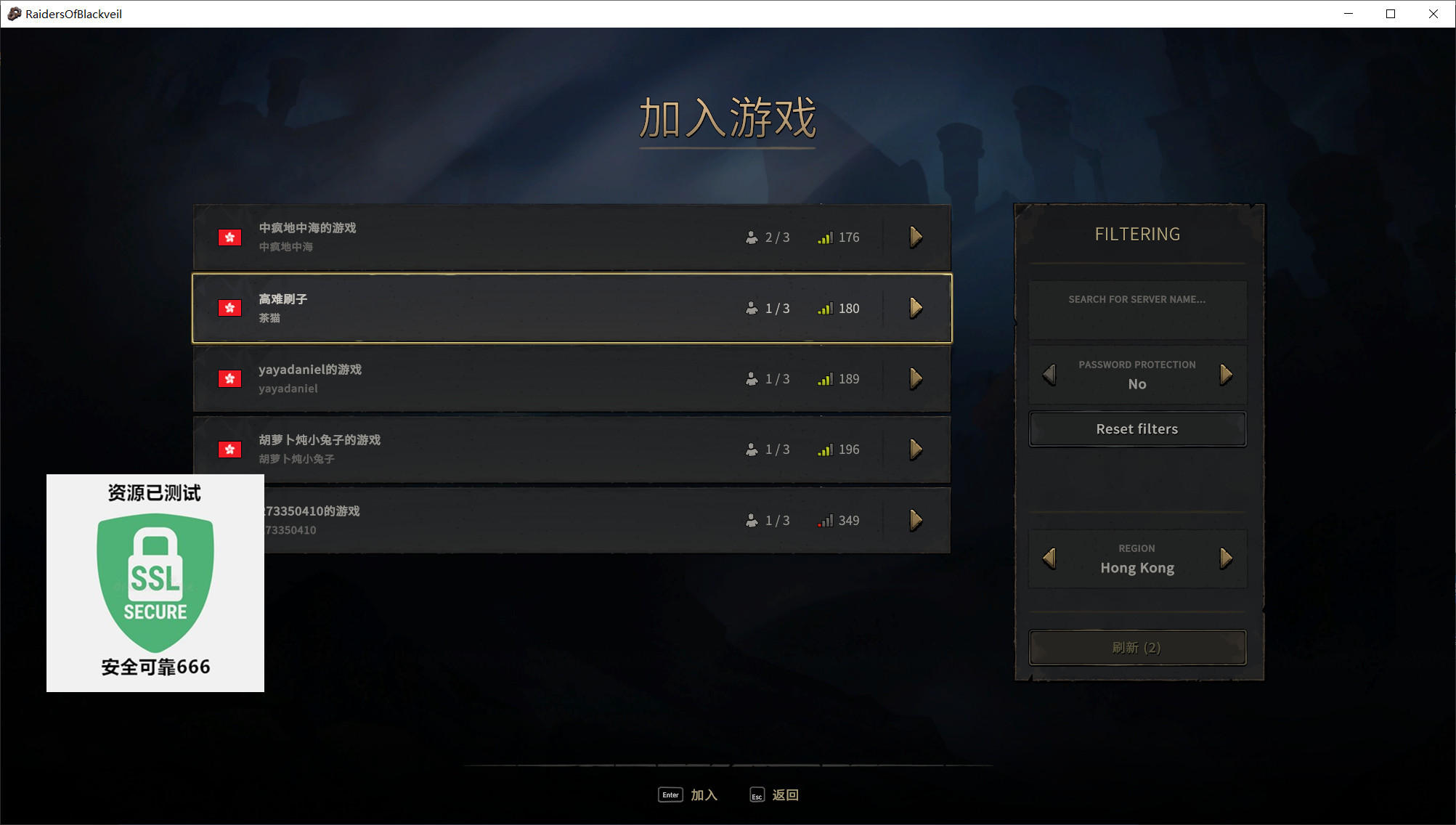Click player count icon showing 2/3
This screenshot has width=1456, height=825.
pyautogui.click(x=752, y=237)
